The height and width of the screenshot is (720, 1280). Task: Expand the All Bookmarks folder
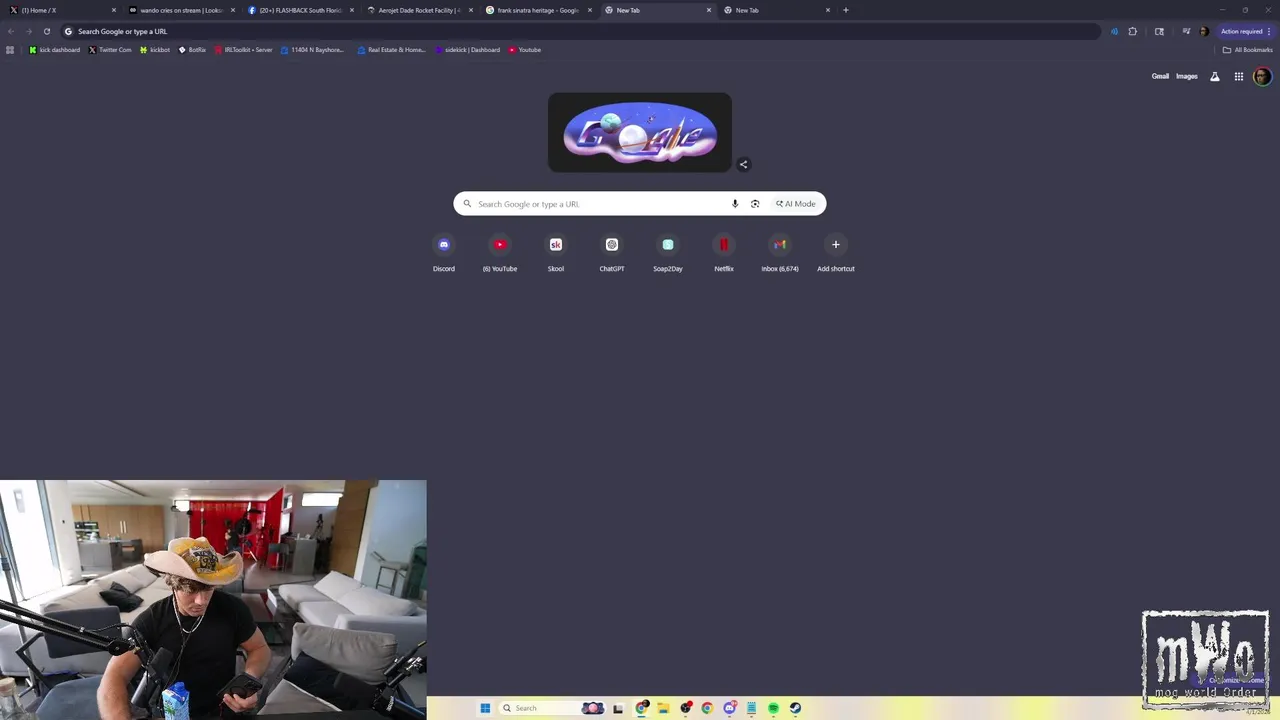1247,50
